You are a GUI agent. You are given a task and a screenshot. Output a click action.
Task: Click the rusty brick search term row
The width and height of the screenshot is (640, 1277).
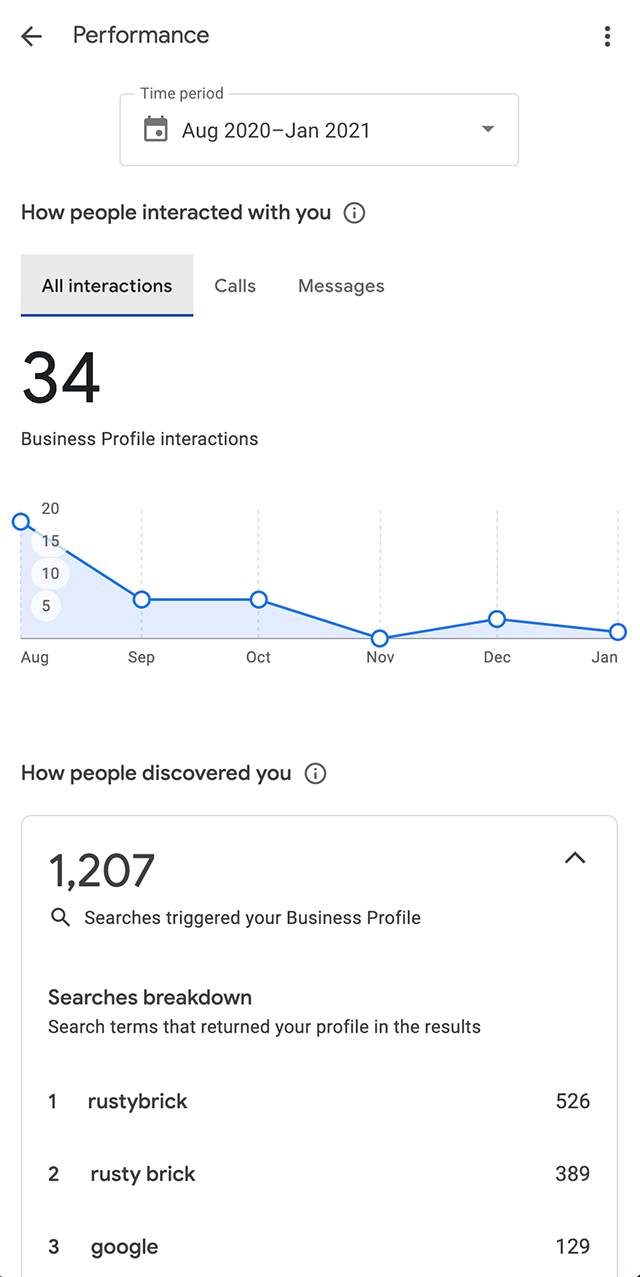point(319,1174)
